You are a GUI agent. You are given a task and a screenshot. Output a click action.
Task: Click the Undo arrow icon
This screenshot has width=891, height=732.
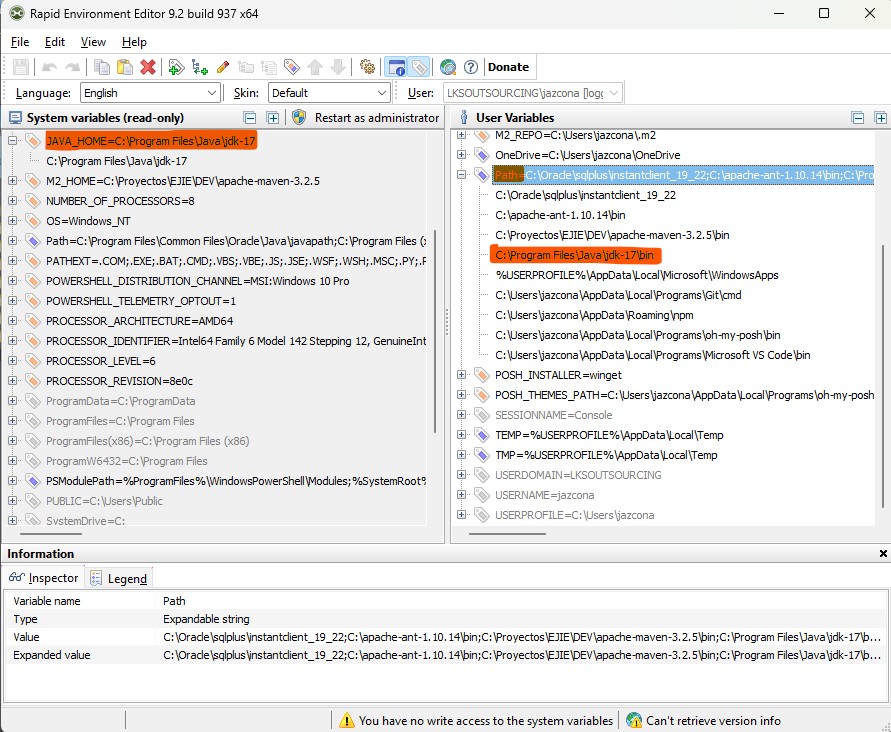(x=49, y=67)
